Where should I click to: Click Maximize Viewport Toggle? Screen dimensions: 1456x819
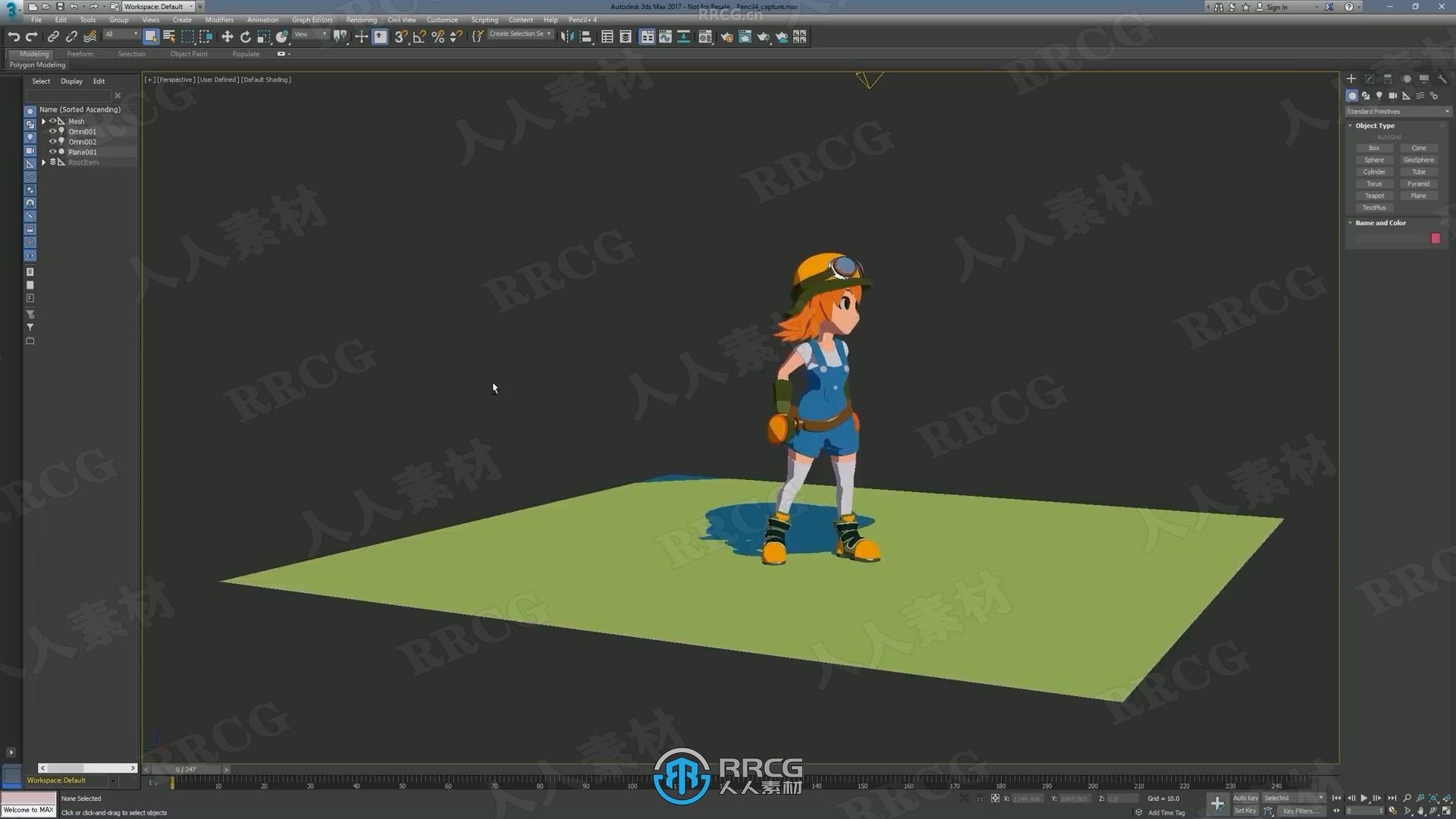1447,811
